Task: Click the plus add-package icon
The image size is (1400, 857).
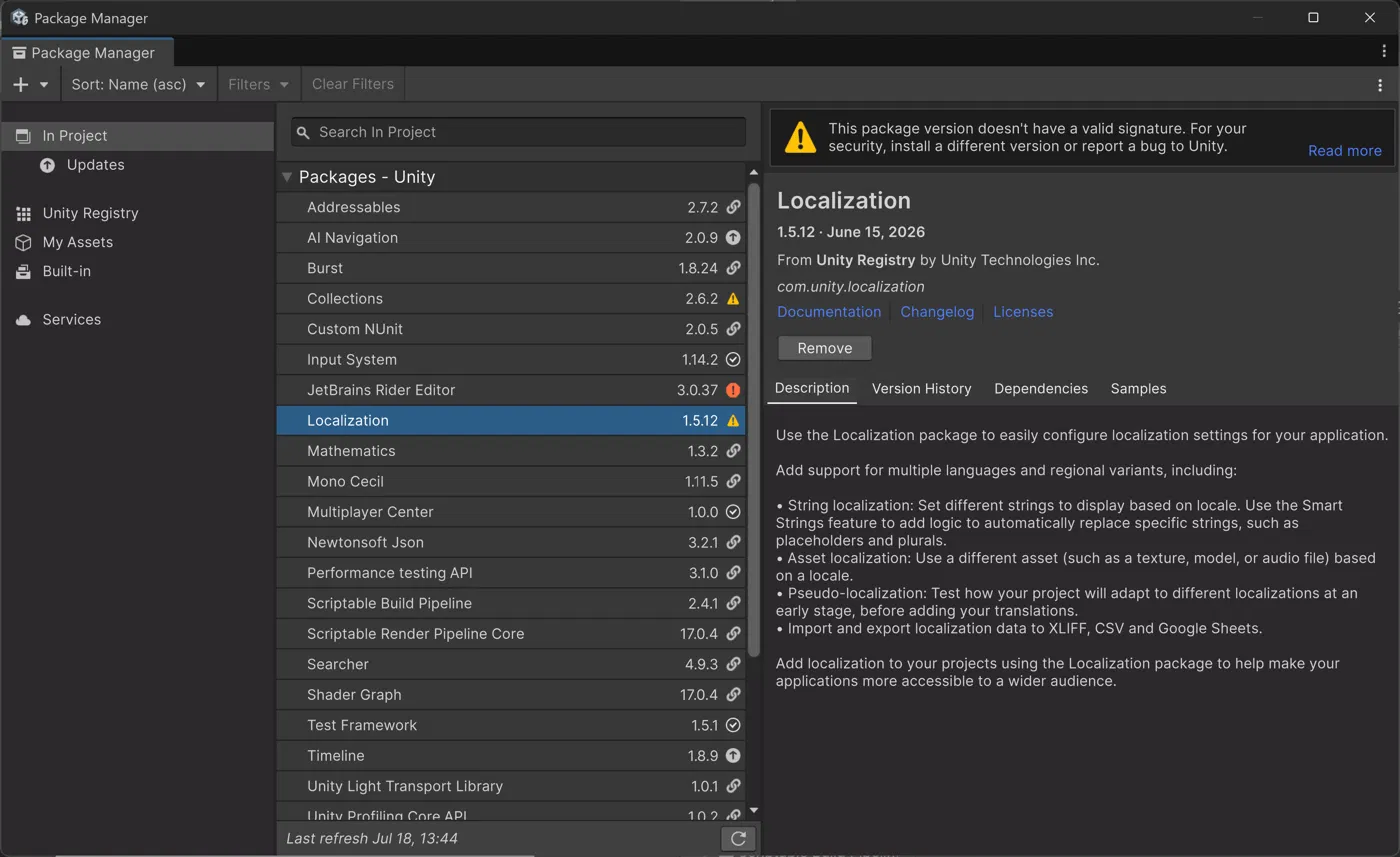Action: pyautogui.click(x=20, y=84)
